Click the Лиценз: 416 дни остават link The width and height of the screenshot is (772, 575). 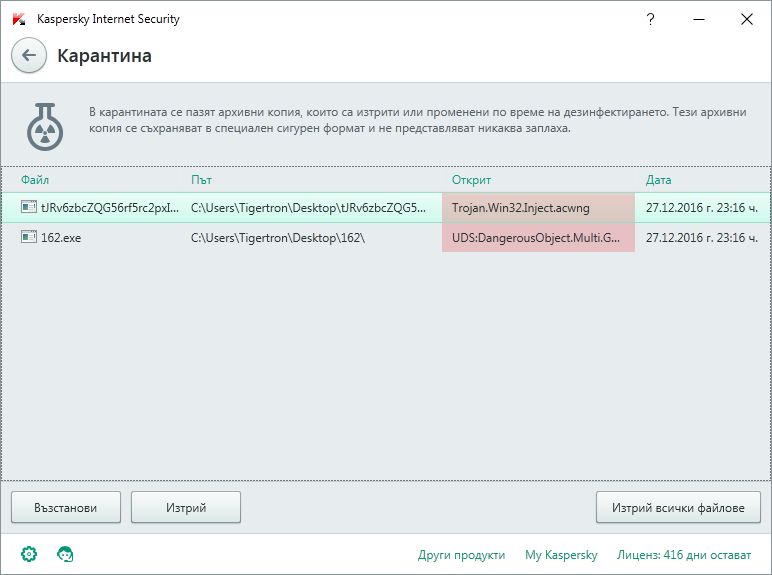(684, 555)
